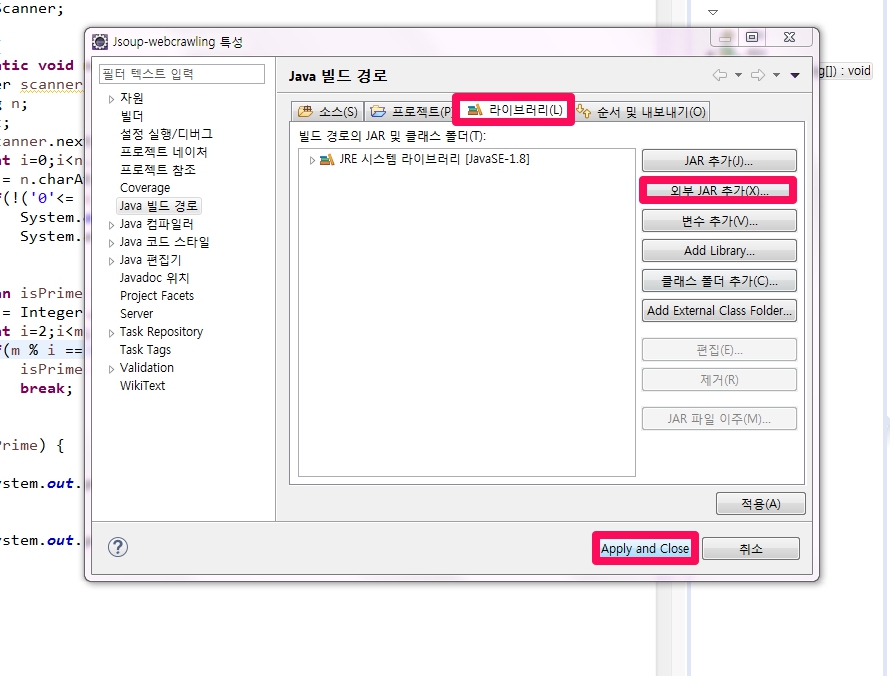Click the Add Library button
The image size is (890, 676).
[x=719, y=251]
